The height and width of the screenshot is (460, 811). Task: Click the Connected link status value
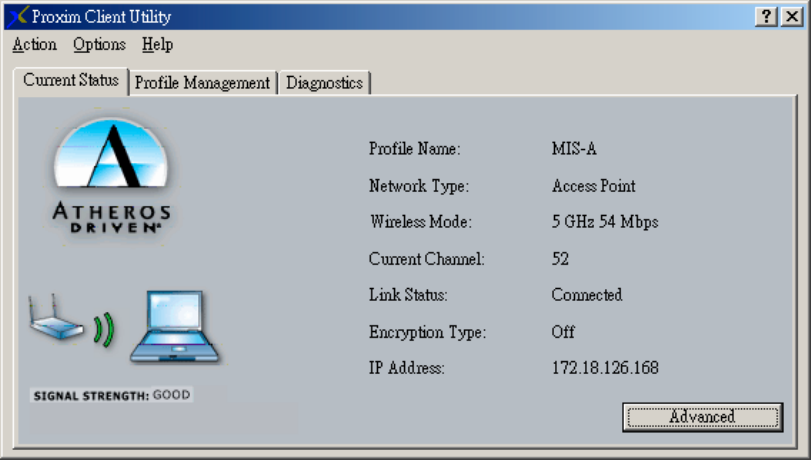tap(587, 295)
